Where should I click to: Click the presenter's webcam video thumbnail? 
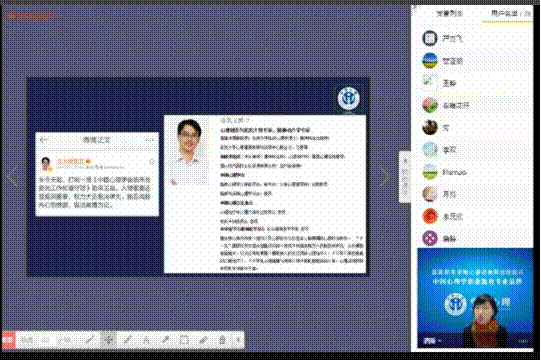tap(475, 298)
